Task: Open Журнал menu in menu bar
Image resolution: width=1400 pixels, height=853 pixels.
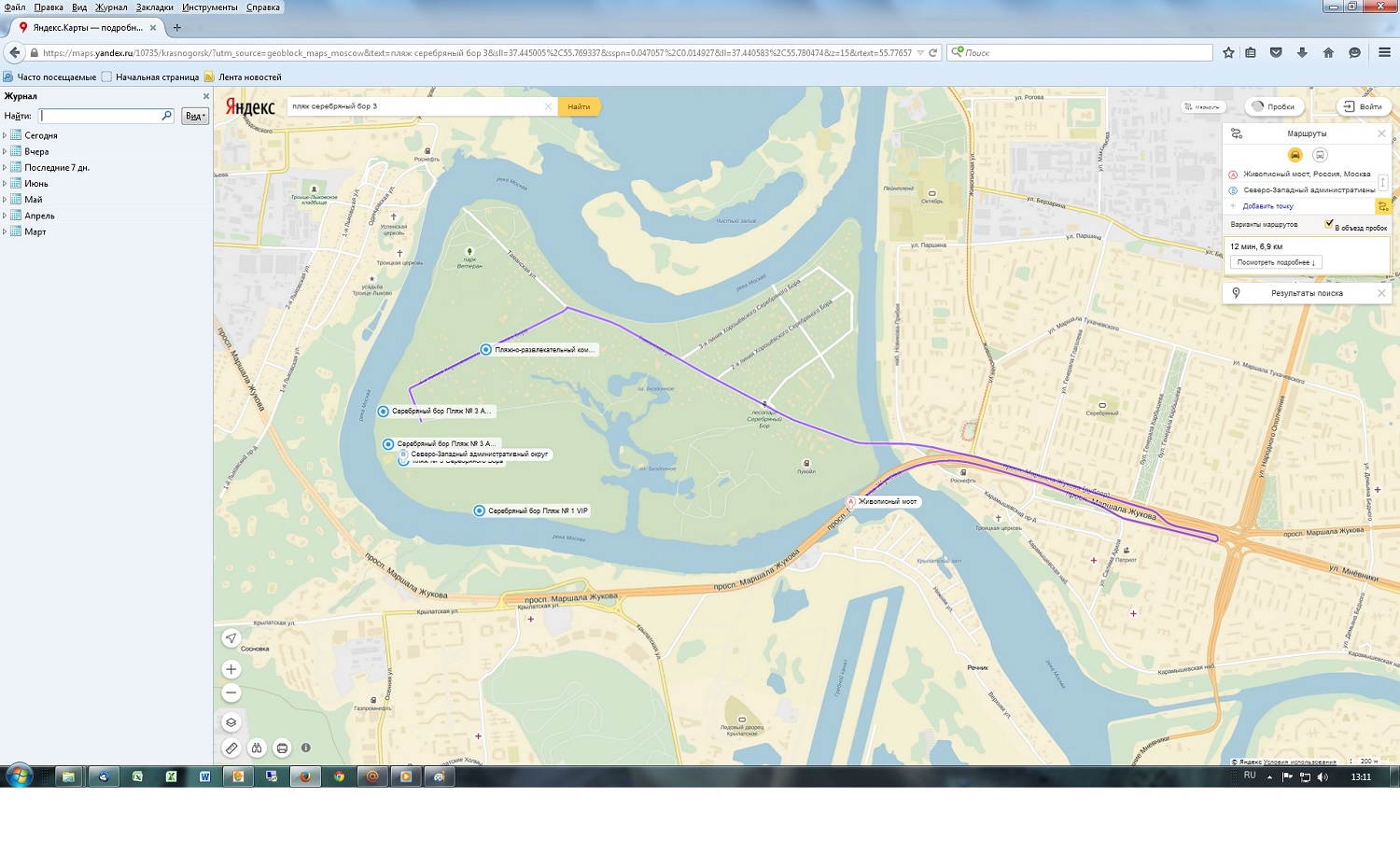Action: [x=111, y=7]
